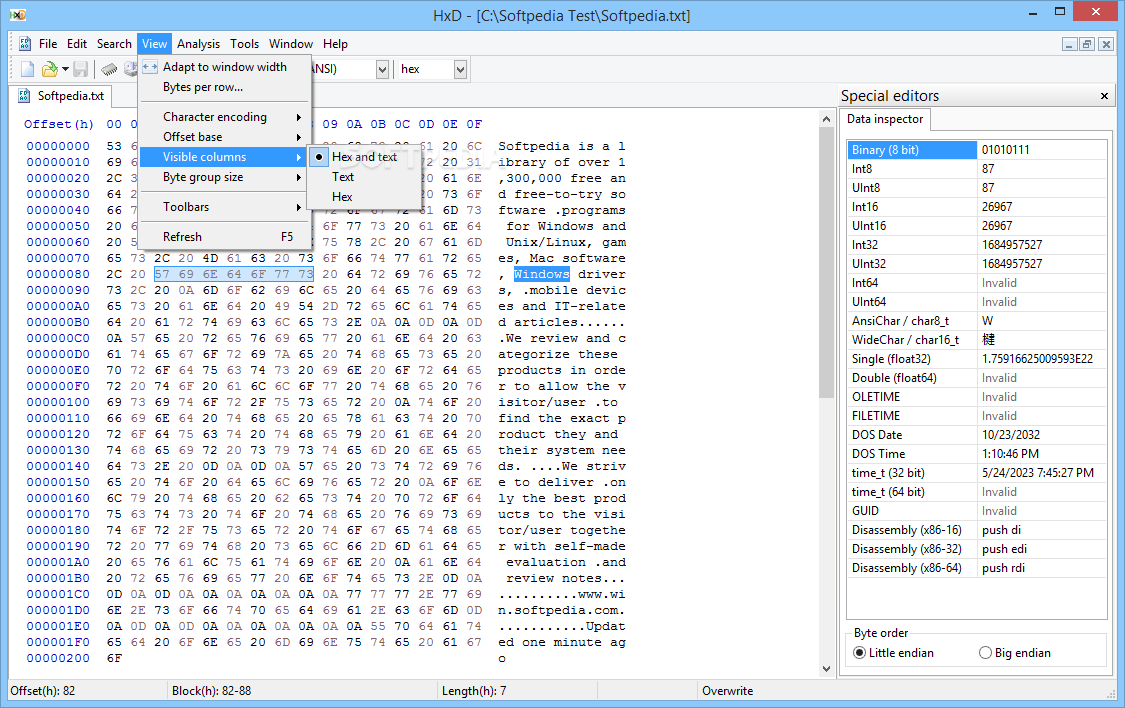Viewport: 1125px width, 708px height.
Task: Select the WideChar / char16_t row
Action: pos(976,340)
